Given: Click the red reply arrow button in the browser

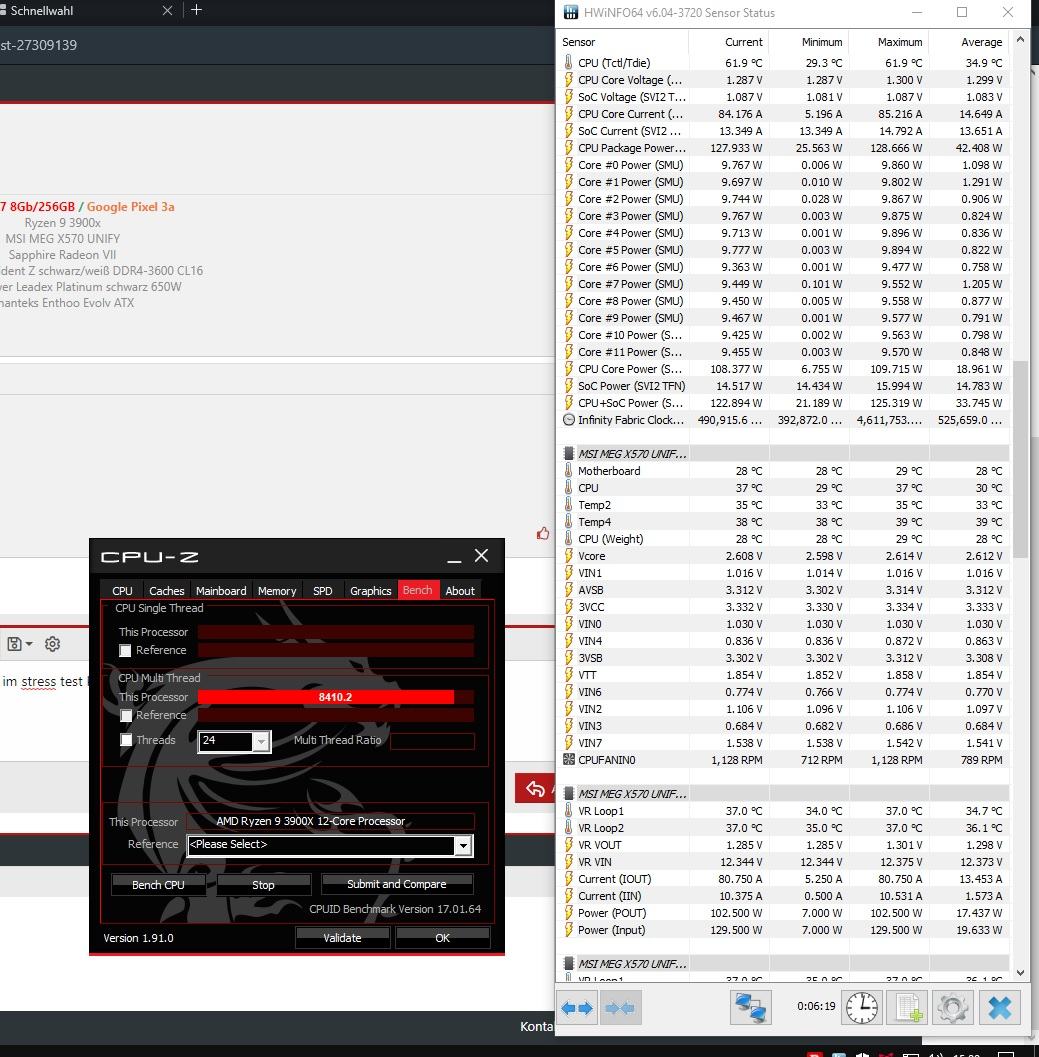Looking at the screenshot, I should click(x=535, y=788).
